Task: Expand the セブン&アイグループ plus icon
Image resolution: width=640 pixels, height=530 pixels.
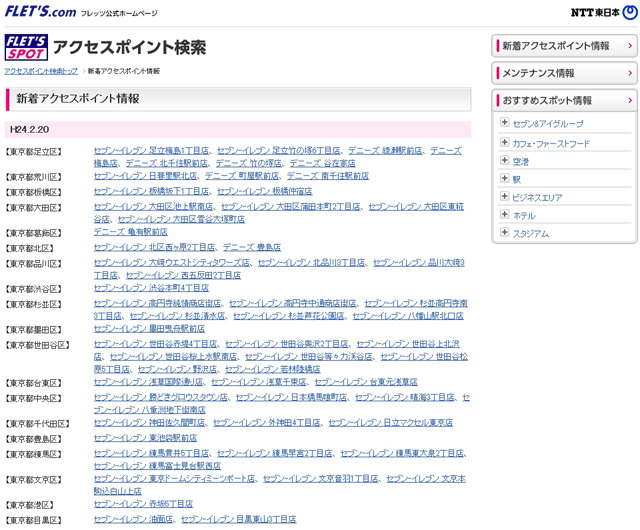Action: click(x=504, y=122)
